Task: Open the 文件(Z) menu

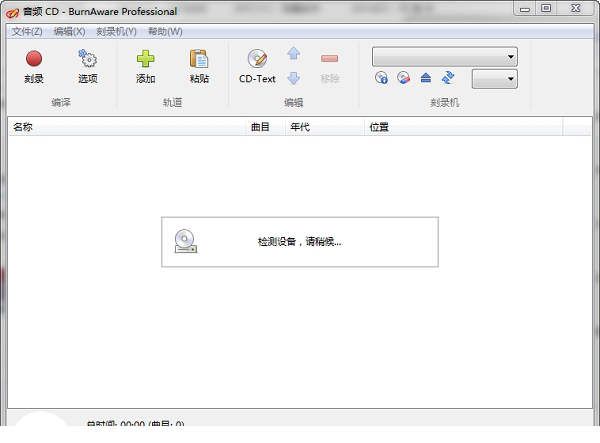Action: [27, 31]
